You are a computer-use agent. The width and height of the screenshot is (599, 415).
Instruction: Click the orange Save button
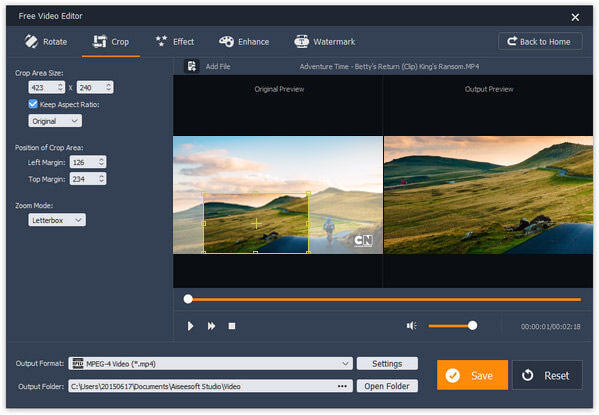pyautogui.click(x=472, y=375)
